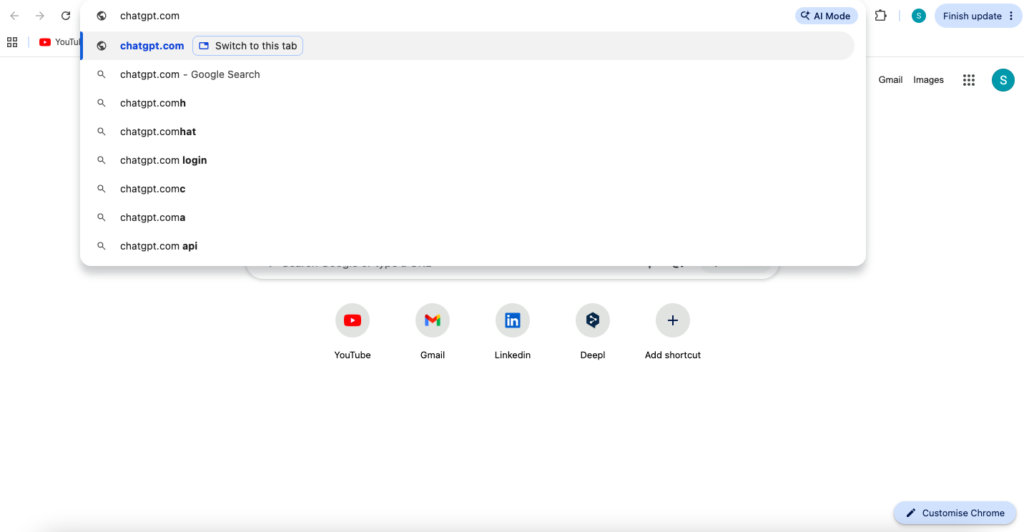1024x532 pixels.
Task: Select the 'chatgpt.comhat' suggestion
Action: 467,132
